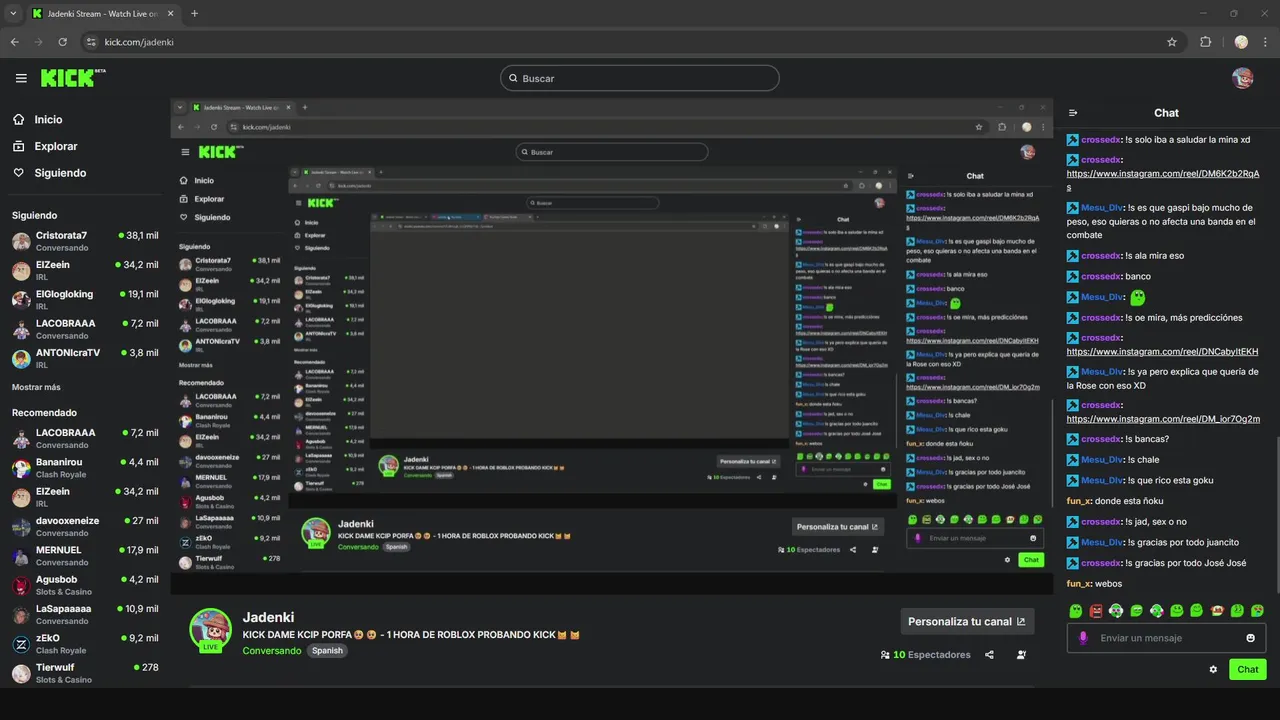Open a new browser tab
The height and width of the screenshot is (720, 1280).
click(x=194, y=13)
